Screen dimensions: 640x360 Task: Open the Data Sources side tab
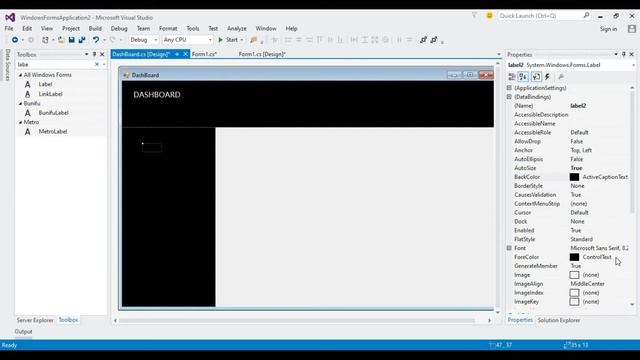pos(7,65)
